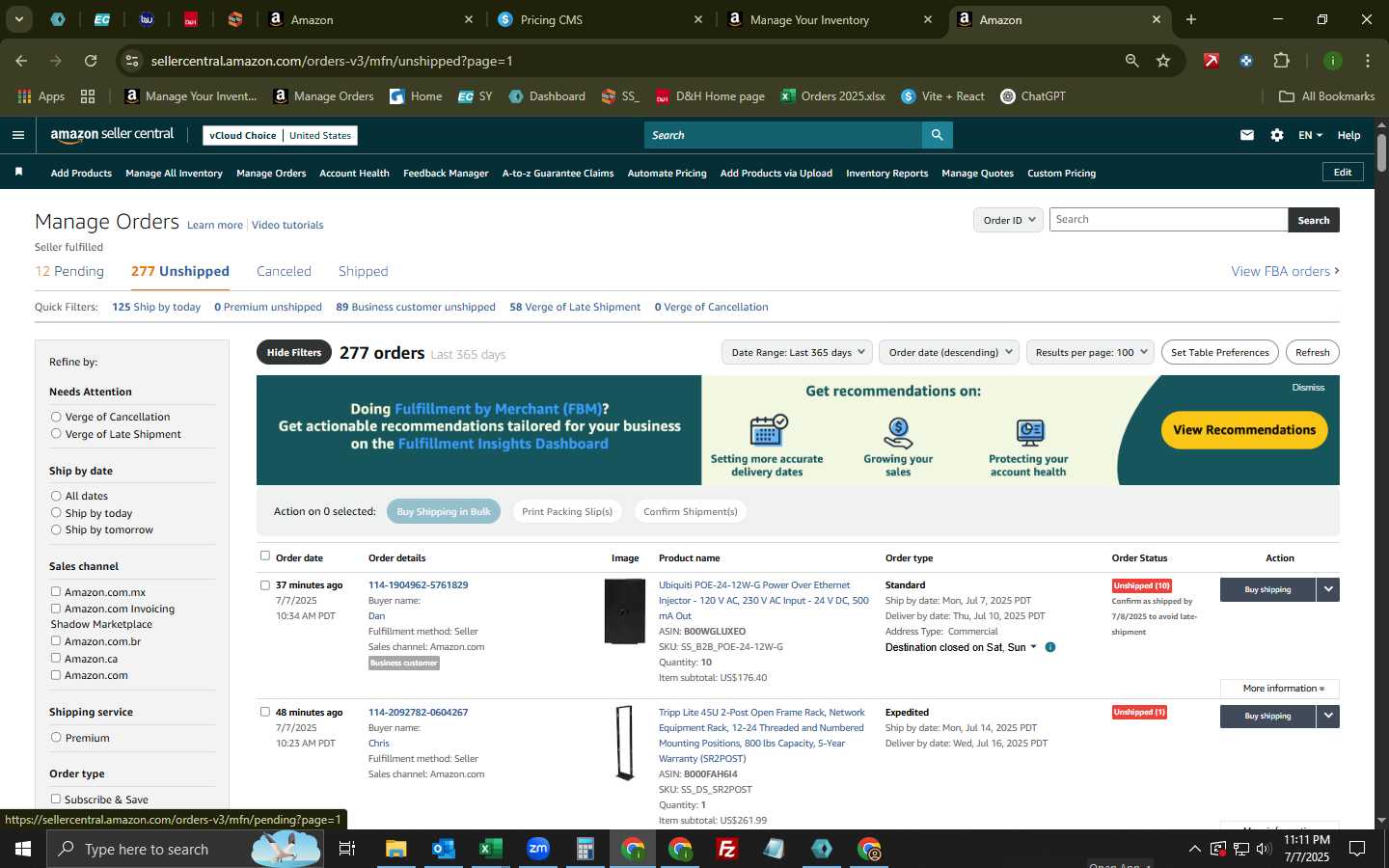Open Apps shortcut in bookmarks bar
Image resolution: width=1389 pixels, height=868 pixels.
[41, 96]
